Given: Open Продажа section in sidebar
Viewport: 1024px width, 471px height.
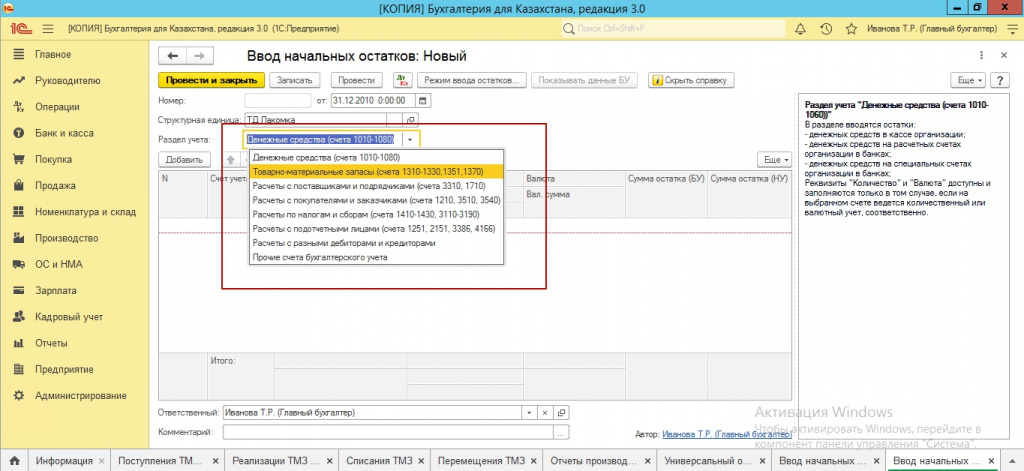Looking at the screenshot, I should click(x=55, y=186).
